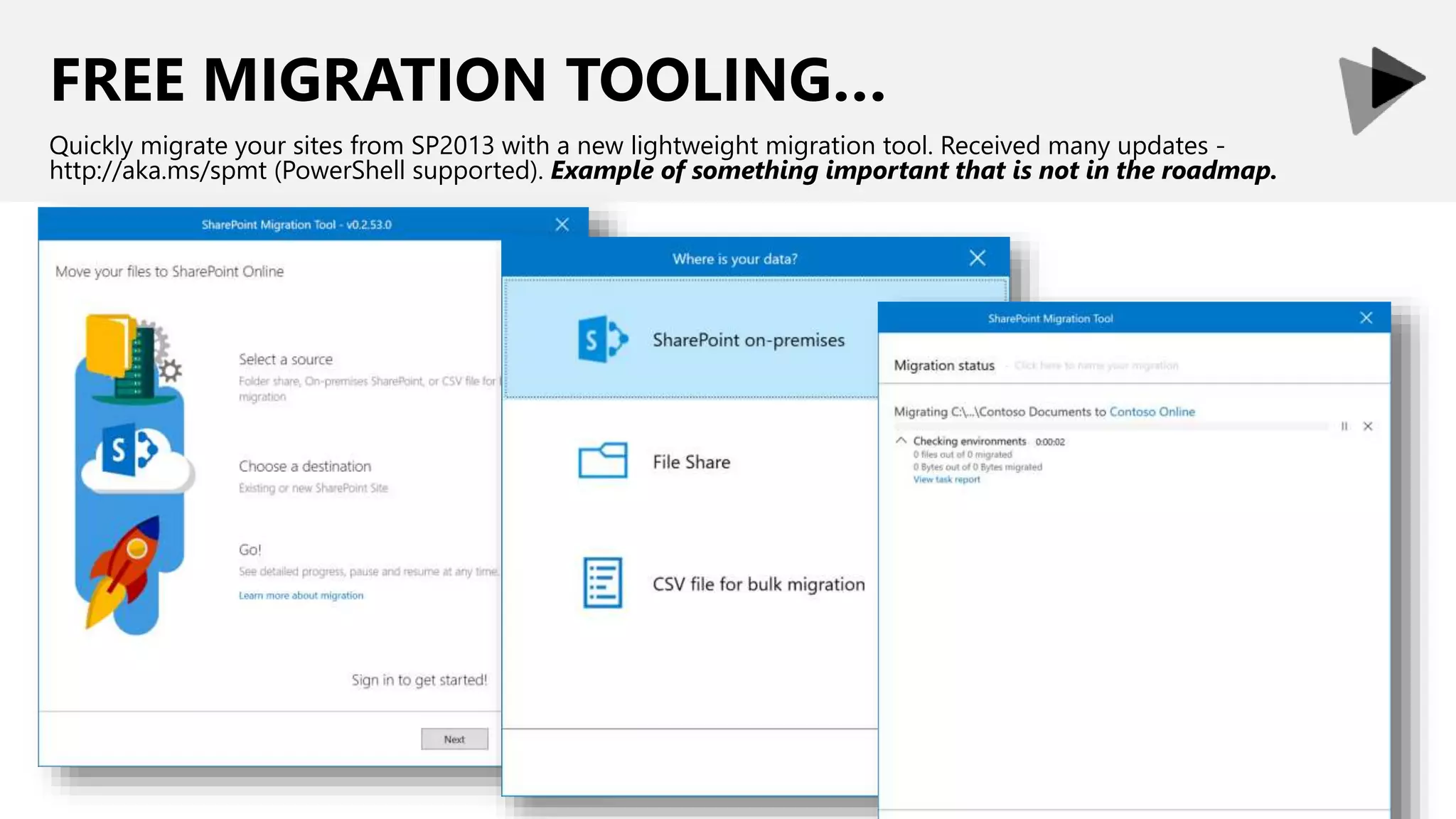Click the field to name your migration
This screenshot has height=819, width=1456.
tap(1096, 365)
